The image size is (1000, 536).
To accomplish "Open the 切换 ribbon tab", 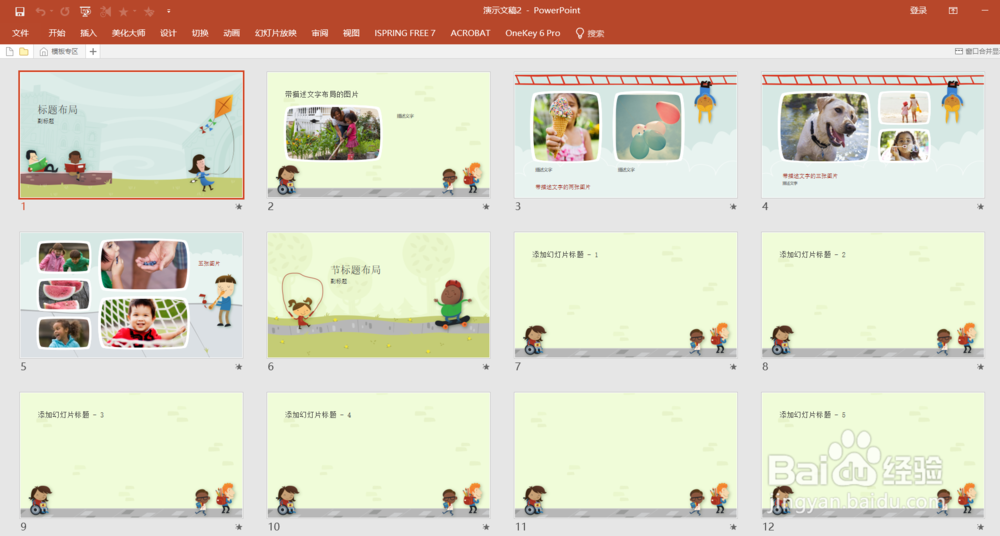I will click(200, 33).
